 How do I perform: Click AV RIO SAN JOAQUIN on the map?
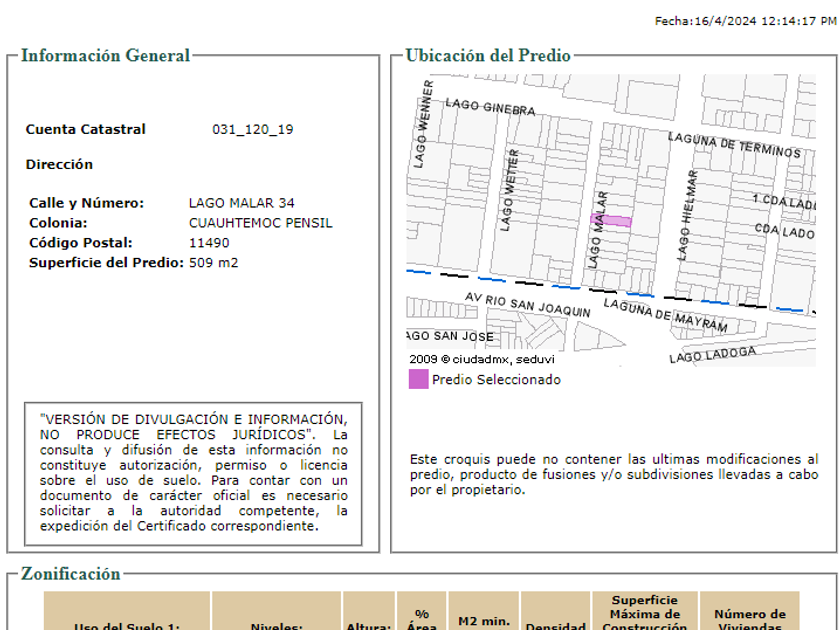coord(528,305)
